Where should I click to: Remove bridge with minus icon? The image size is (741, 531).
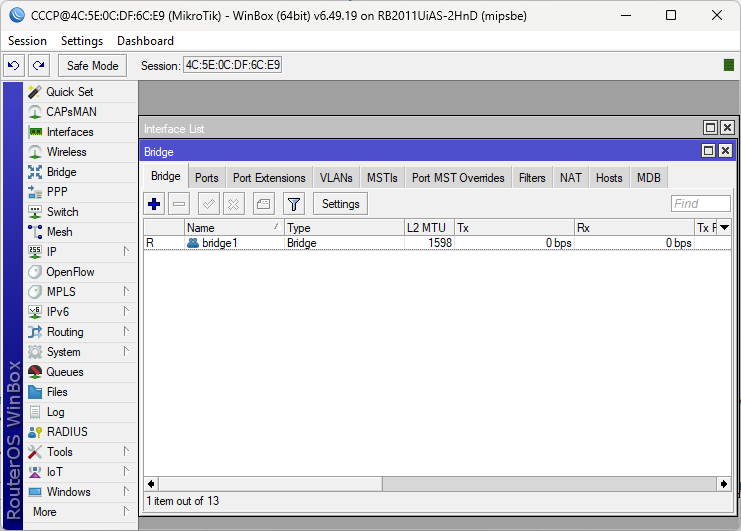pyautogui.click(x=179, y=204)
